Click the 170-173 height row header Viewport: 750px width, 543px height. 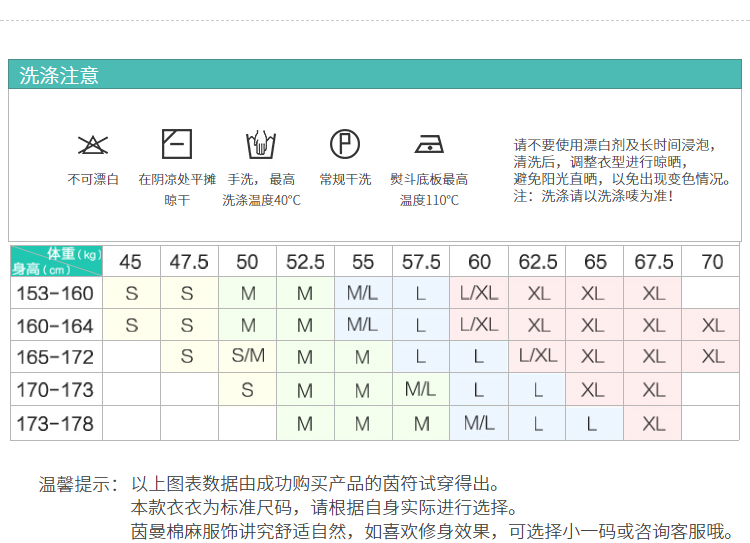55,389
